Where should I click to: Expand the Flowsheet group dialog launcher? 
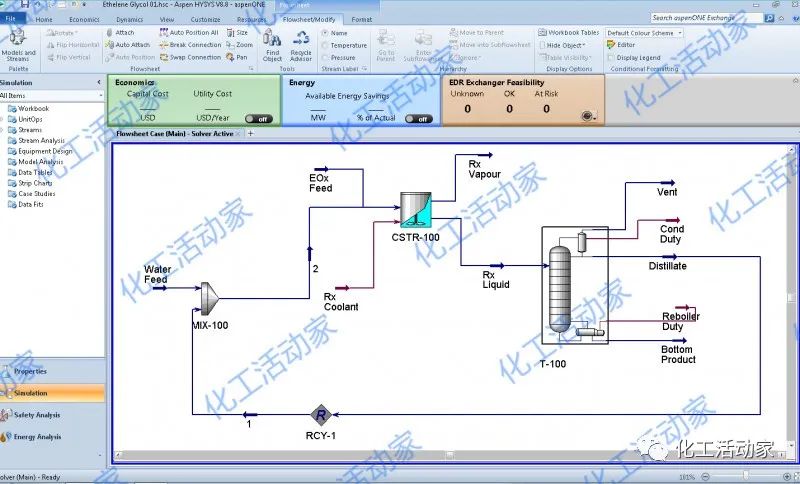click(251, 68)
